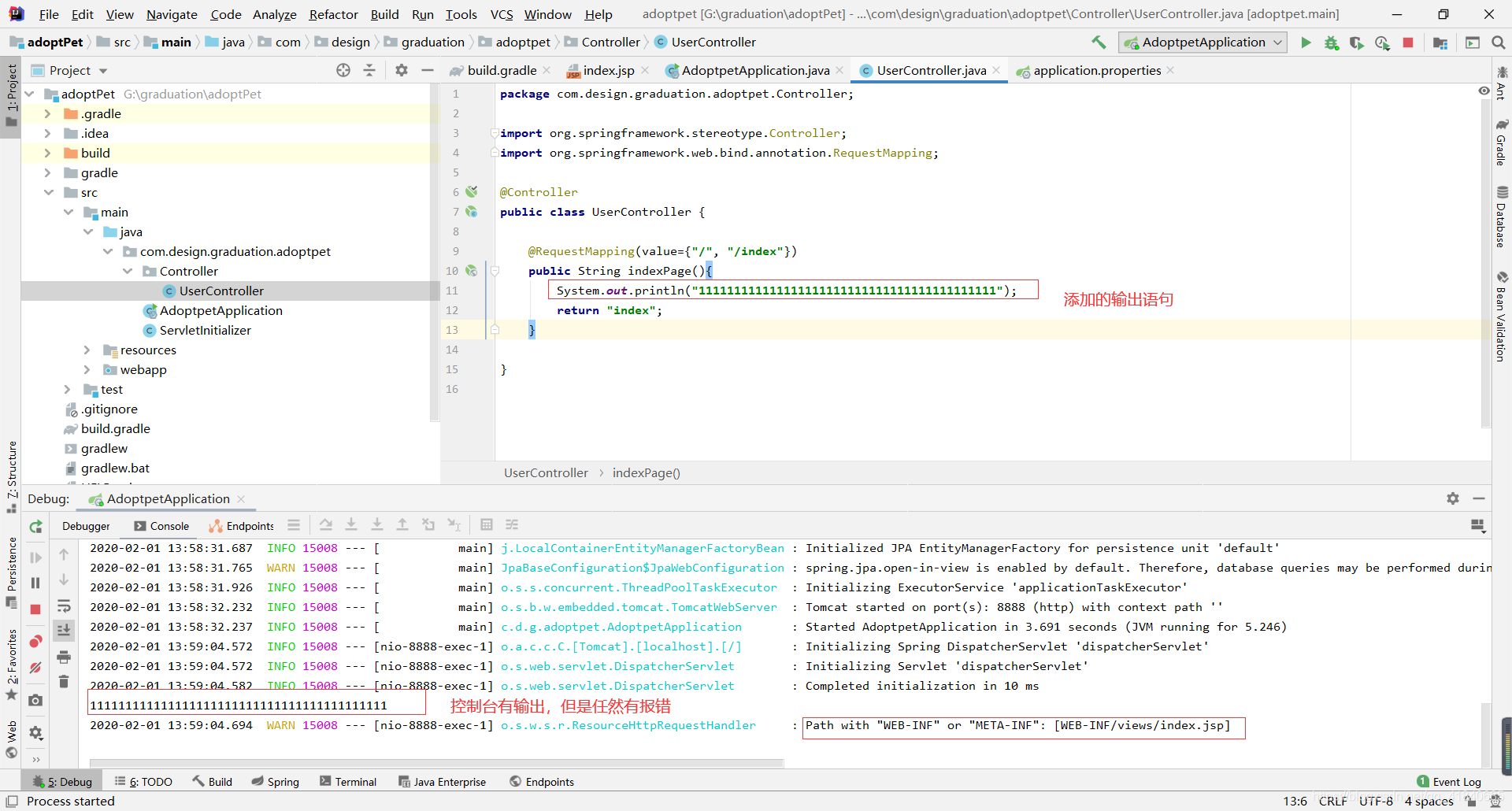This screenshot has height=811, width=1512.
Task: Click Step Into icon in debugger toolbar
Action: point(351,524)
